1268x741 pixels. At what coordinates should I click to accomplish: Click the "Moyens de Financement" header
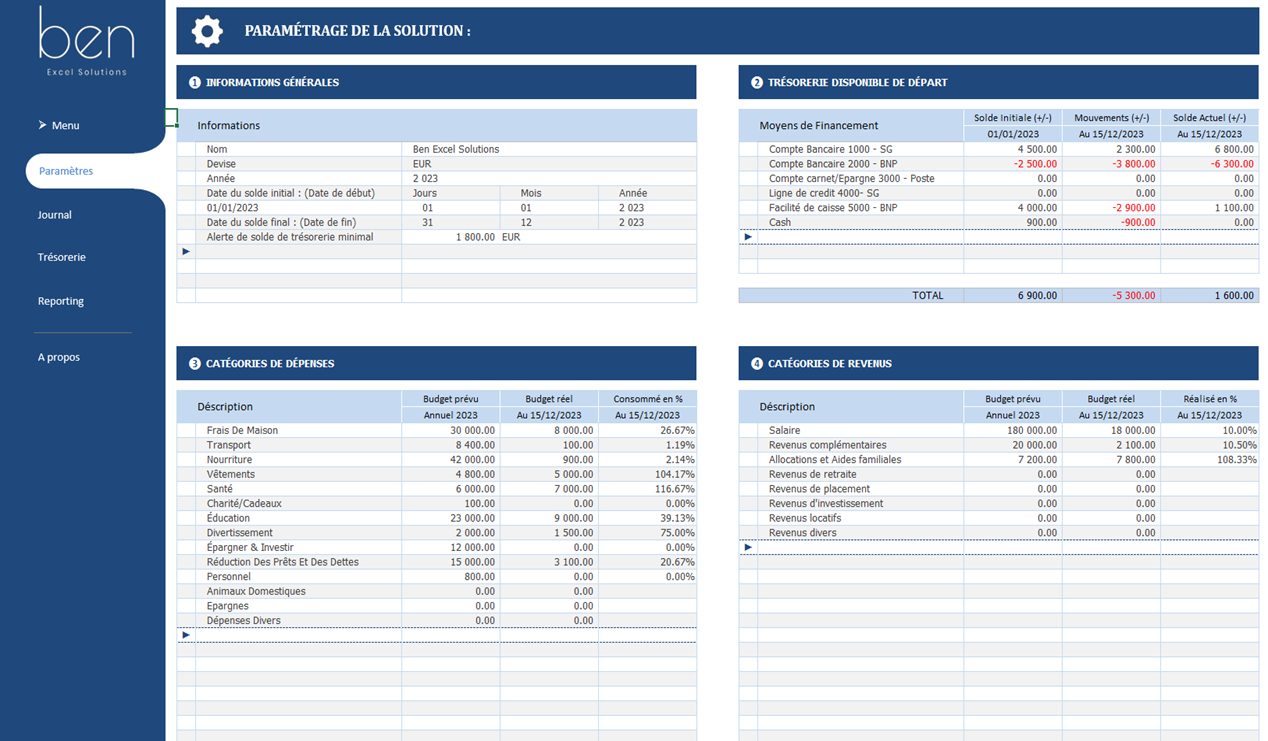point(819,126)
